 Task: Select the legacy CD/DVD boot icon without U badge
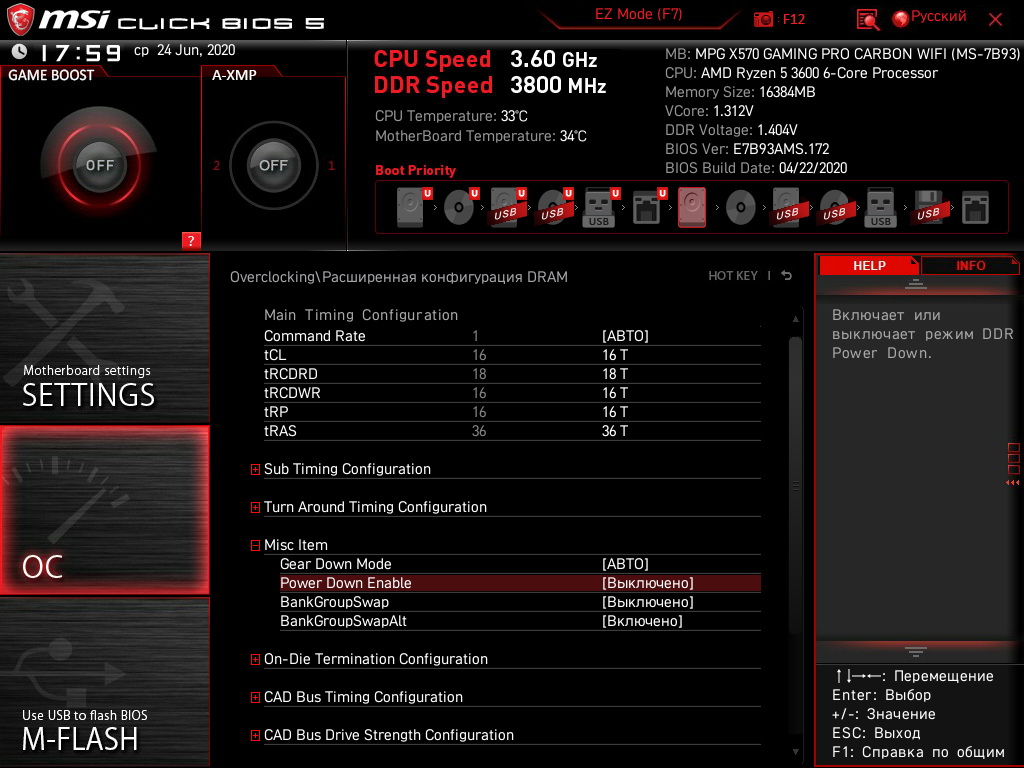point(741,208)
